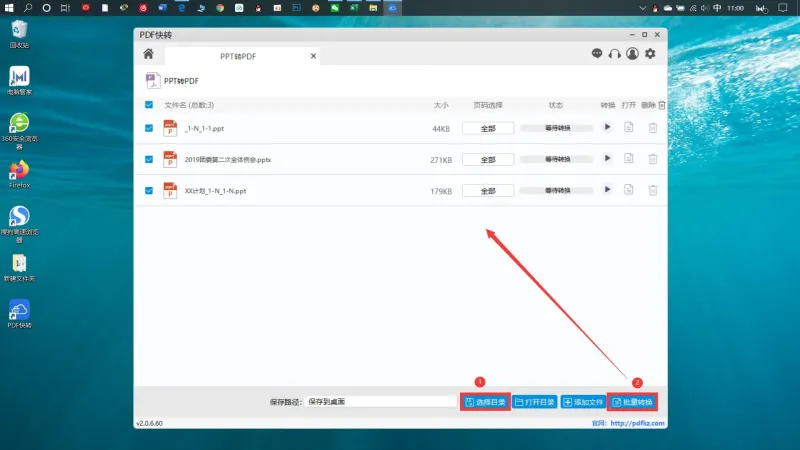Uncheck the _1-N_1-1.ppt file checkbox
Image resolution: width=800 pixels, height=450 pixels.
(x=149, y=128)
